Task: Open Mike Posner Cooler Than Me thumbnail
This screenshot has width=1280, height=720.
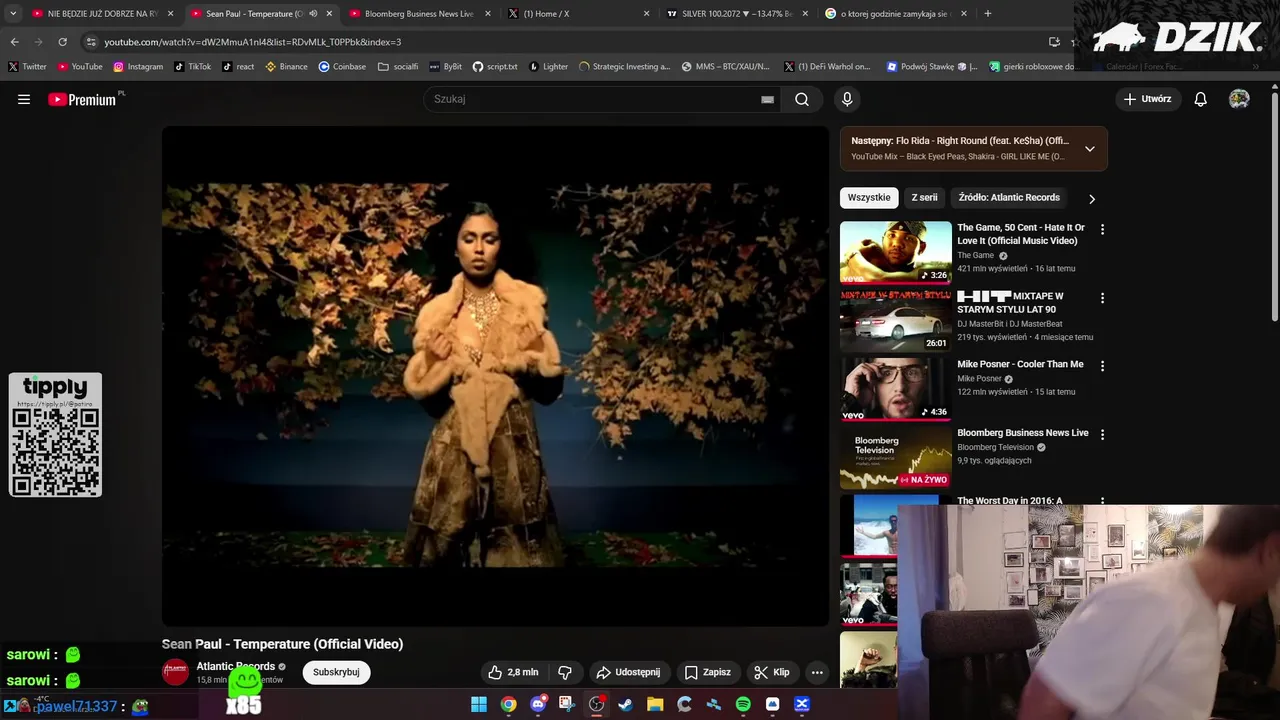Action: [896, 389]
